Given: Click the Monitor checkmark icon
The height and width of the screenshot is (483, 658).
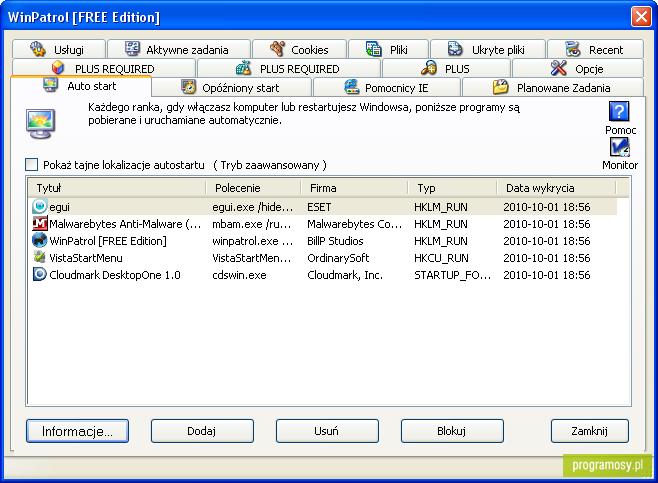Looking at the screenshot, I should click(619, 147).
